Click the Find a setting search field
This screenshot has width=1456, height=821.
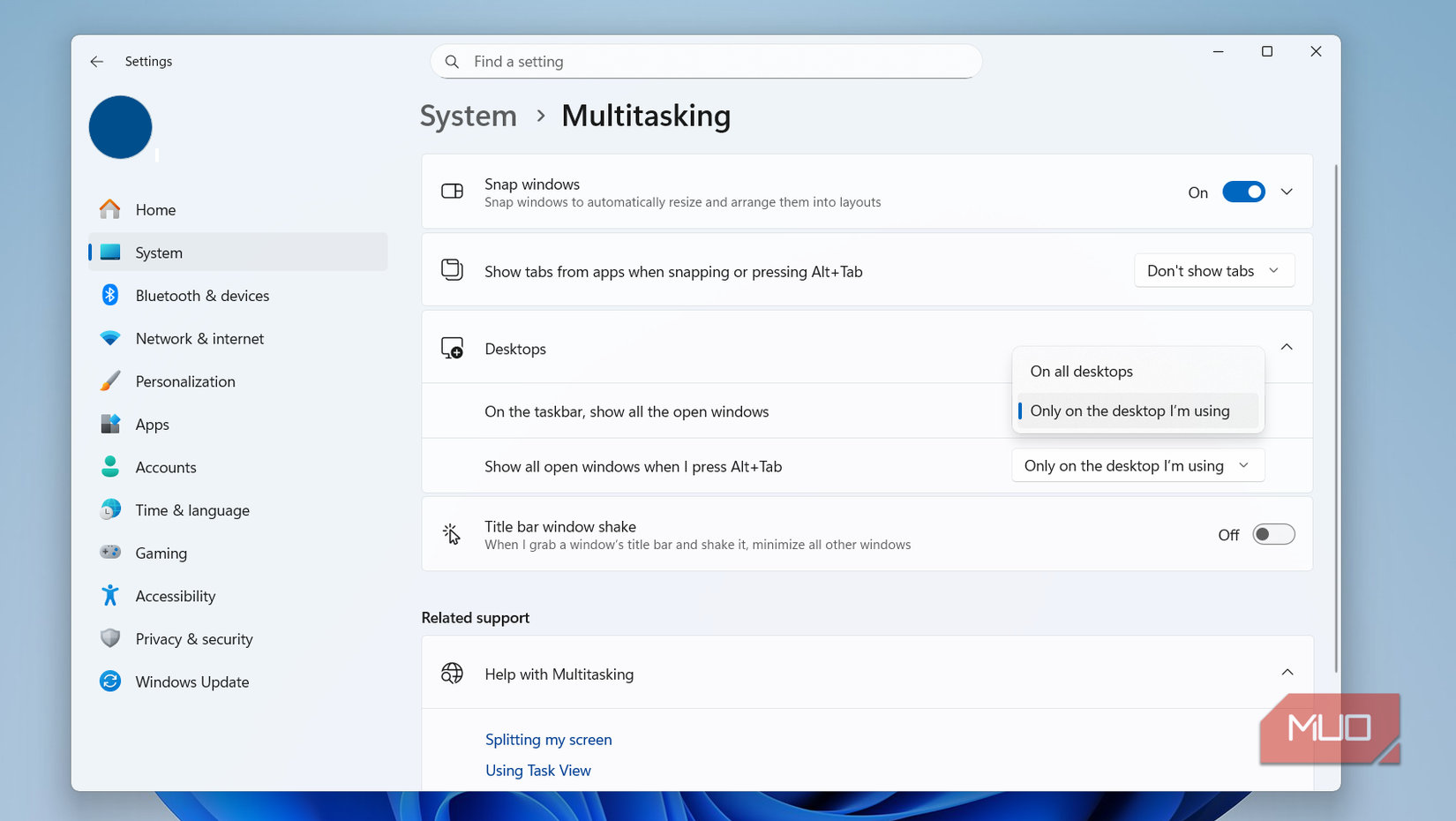[x=706, y=62]
